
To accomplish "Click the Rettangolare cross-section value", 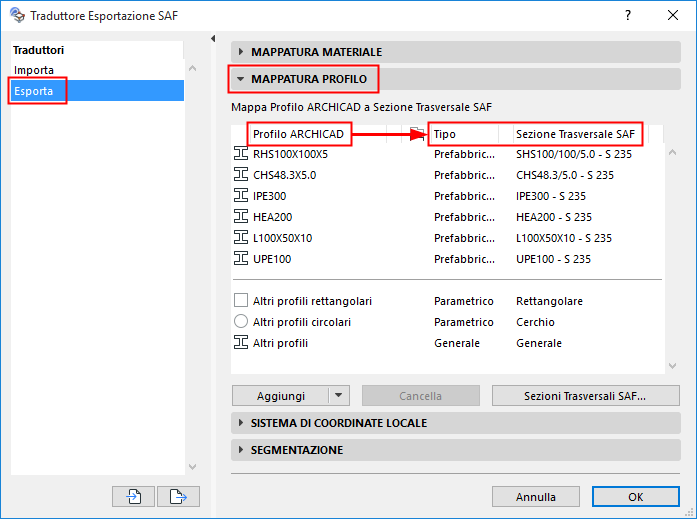I will 549,301.
